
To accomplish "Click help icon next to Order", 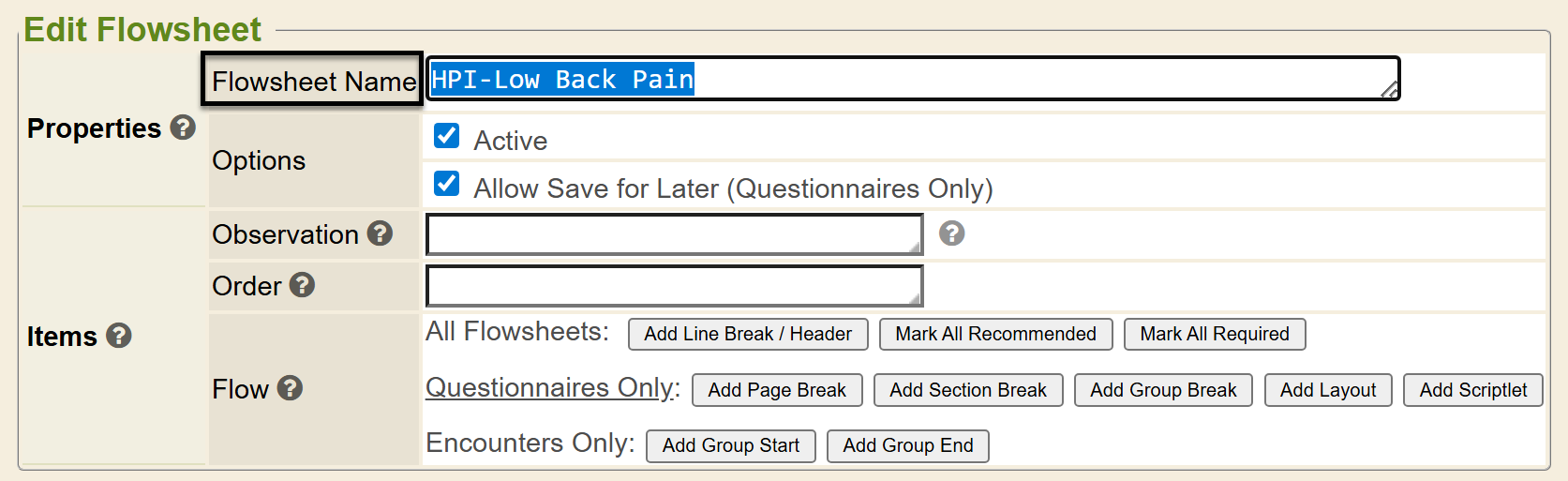I will 302,285.
